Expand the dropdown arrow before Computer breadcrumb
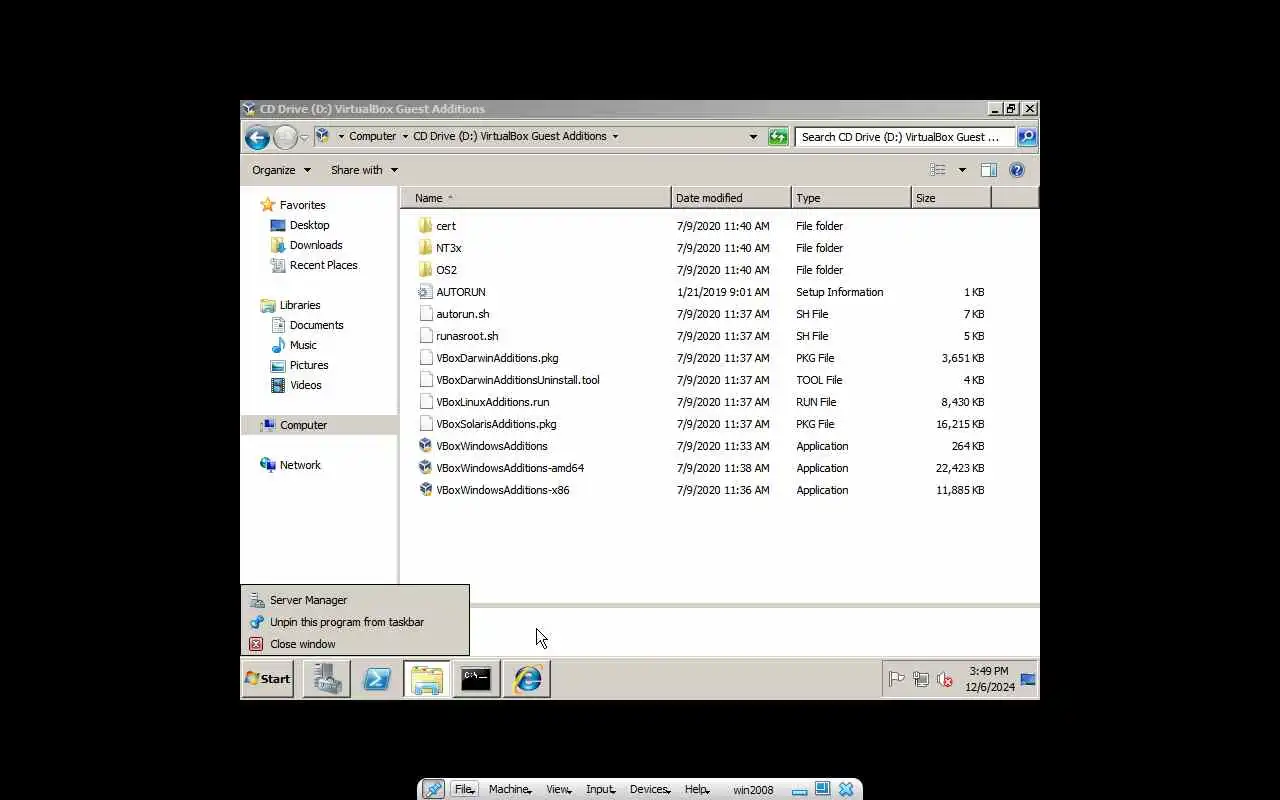Image resolution: width=1280 pixels, height=800 pixels. coord(341,136)
